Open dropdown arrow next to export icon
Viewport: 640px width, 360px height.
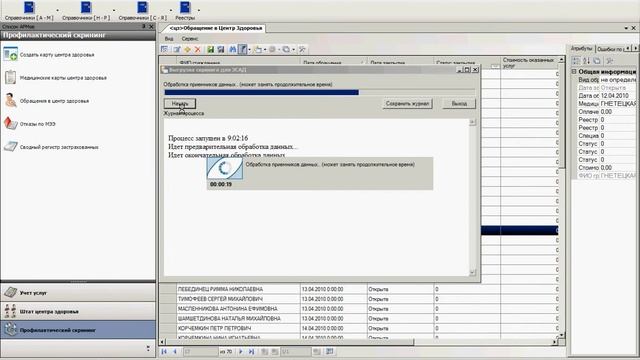click(265, 50)
